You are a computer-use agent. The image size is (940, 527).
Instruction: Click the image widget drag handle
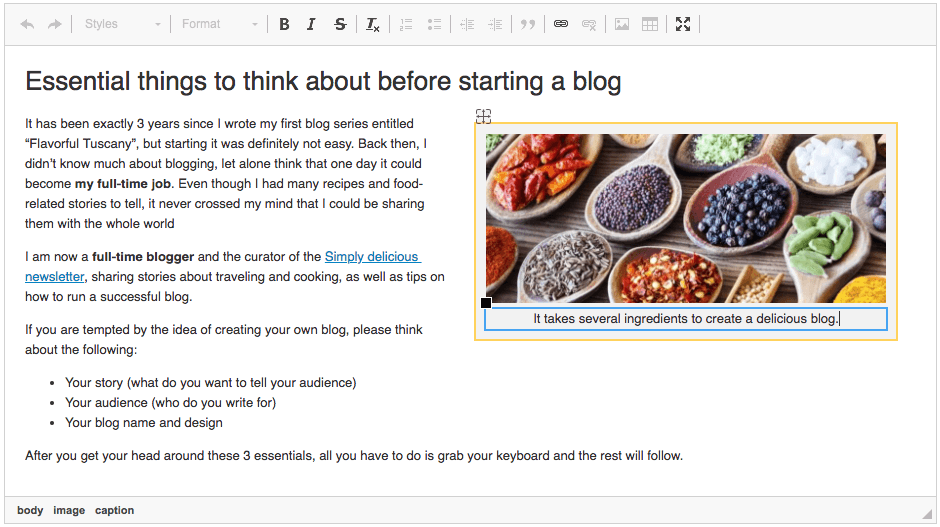(483, 116)
